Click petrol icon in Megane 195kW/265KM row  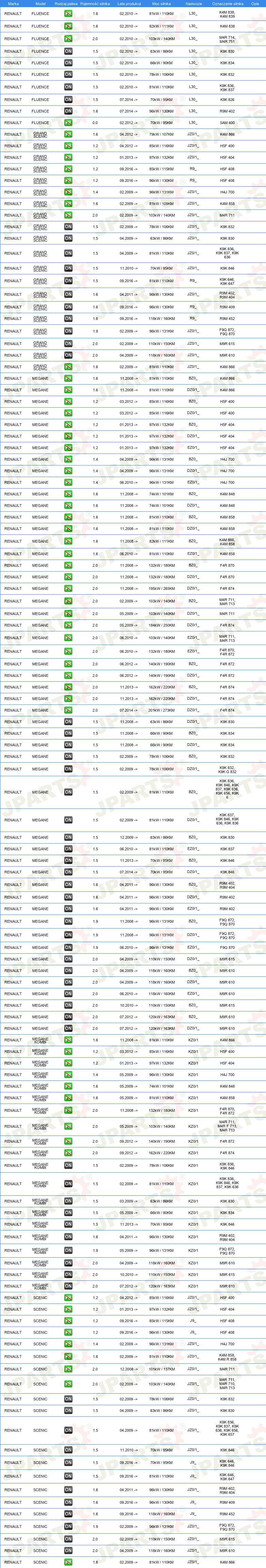pos(68,589)
